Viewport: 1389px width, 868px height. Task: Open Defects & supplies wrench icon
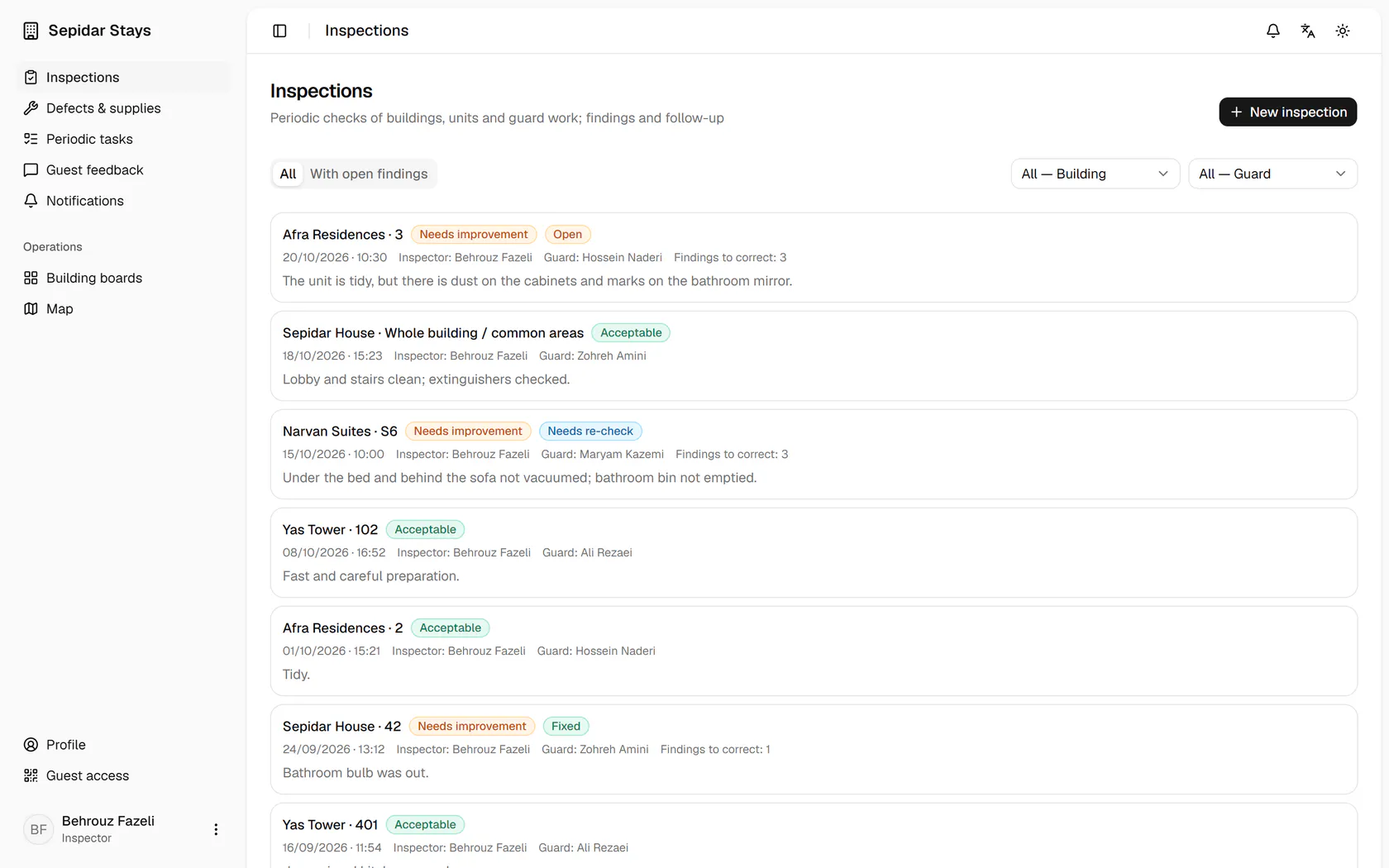(x=31, y=108)
